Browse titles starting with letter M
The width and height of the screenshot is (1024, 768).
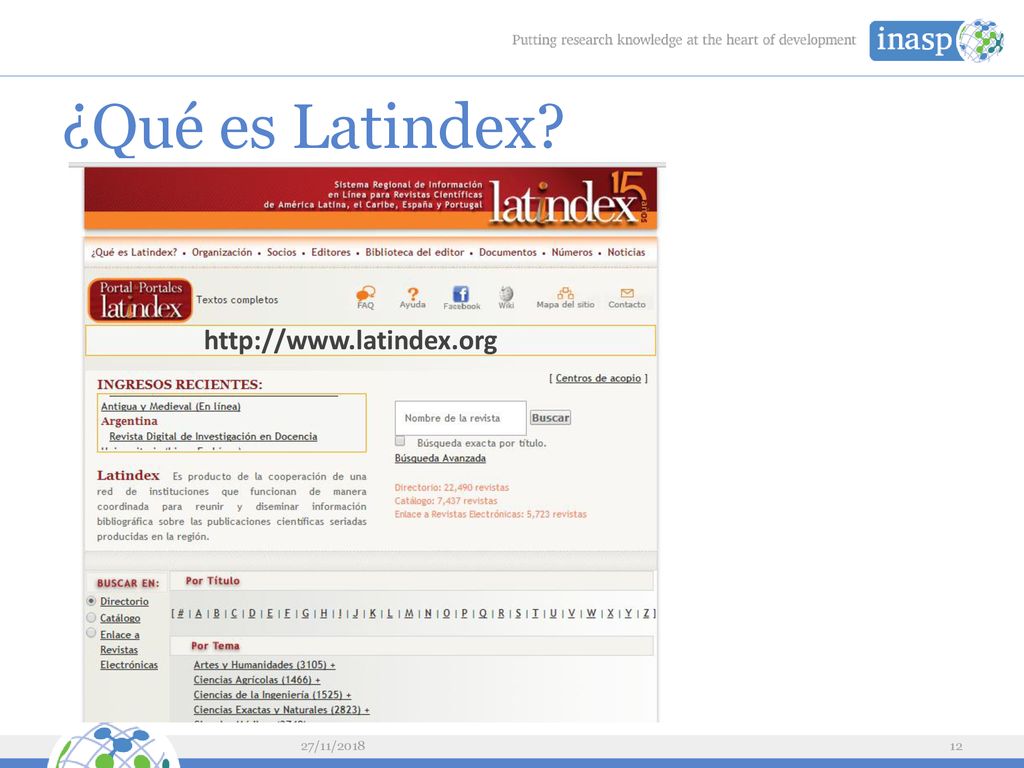(x=409, y=613)
